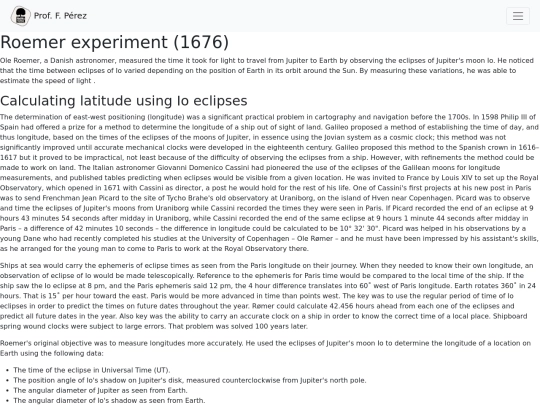Click the paragraph starting "Ships at sea would carry"
540x405 pixels.
pos(270,296)
